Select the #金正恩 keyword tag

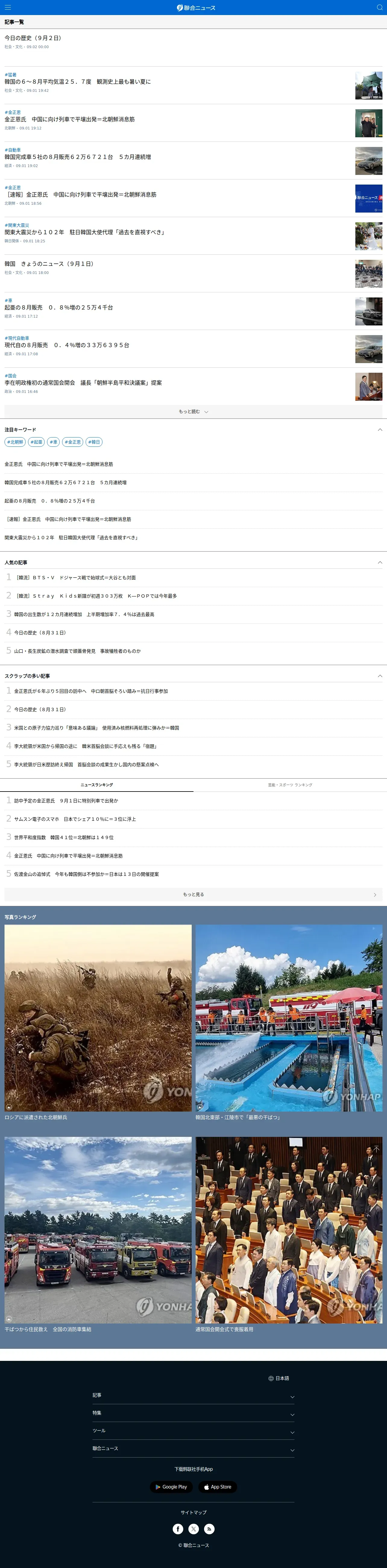point(73,442)
